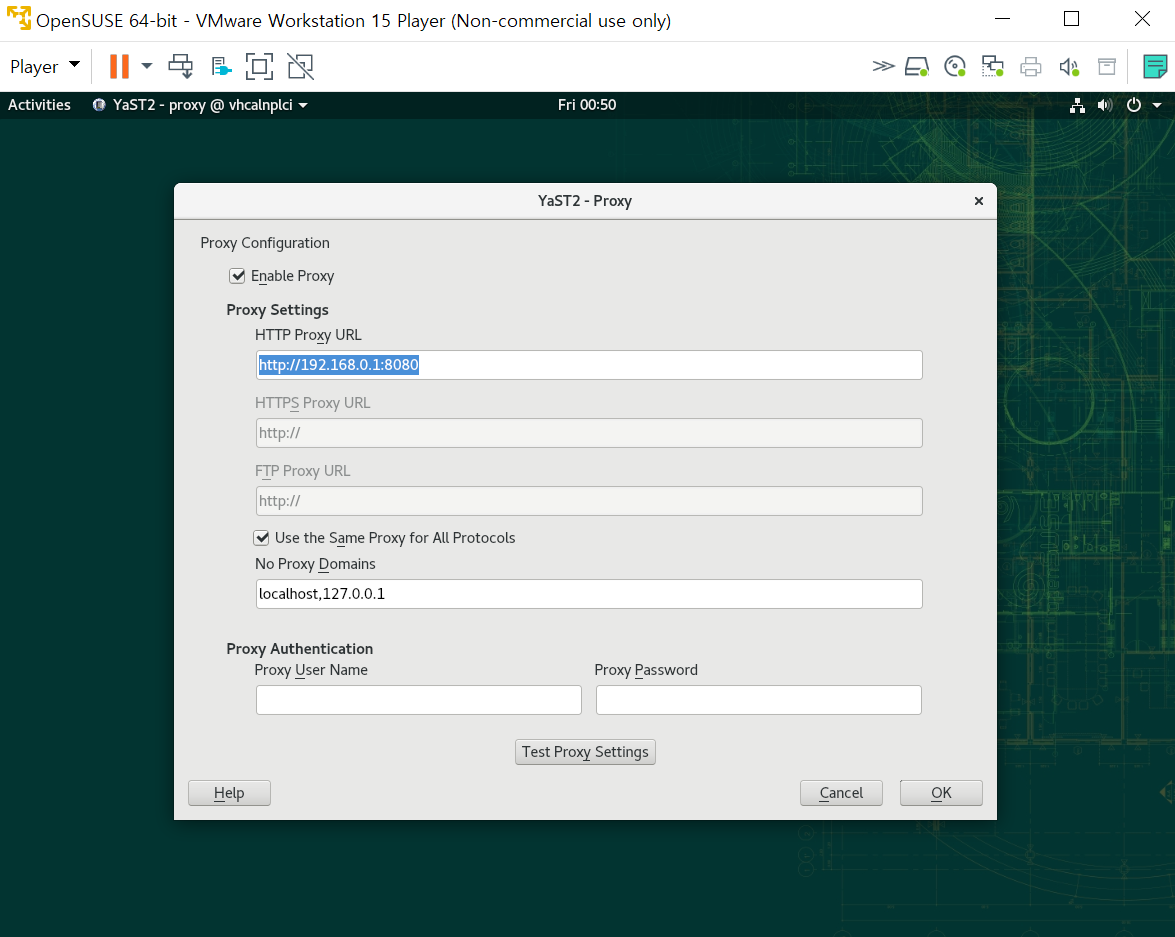Viewport: 1175px width, 937px height.
Task: Enter full screen mode in VMware
Action: coord(259,67)
